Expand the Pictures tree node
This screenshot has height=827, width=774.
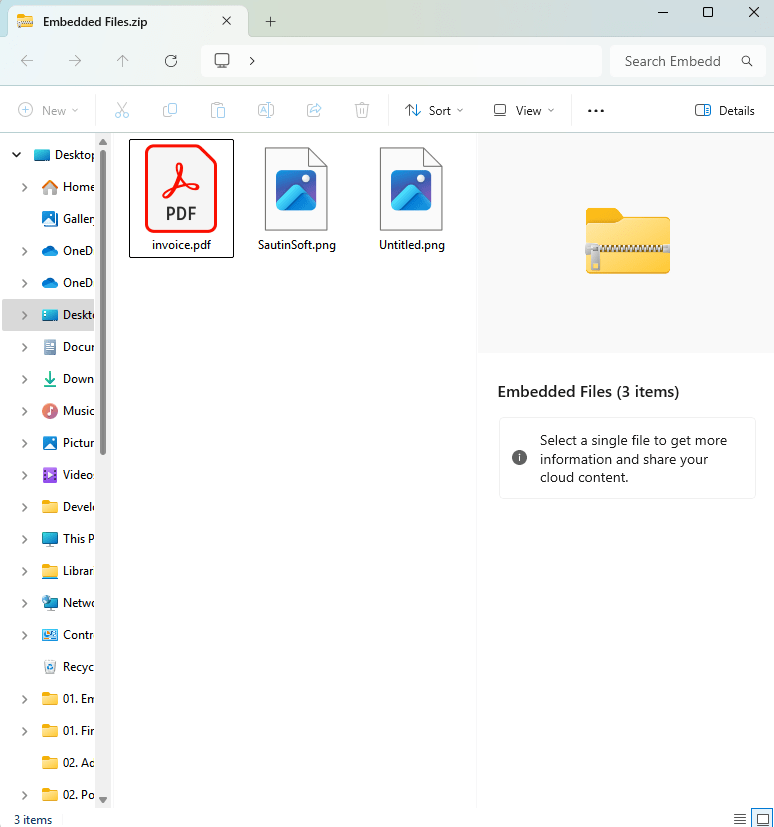coord(24,443)
